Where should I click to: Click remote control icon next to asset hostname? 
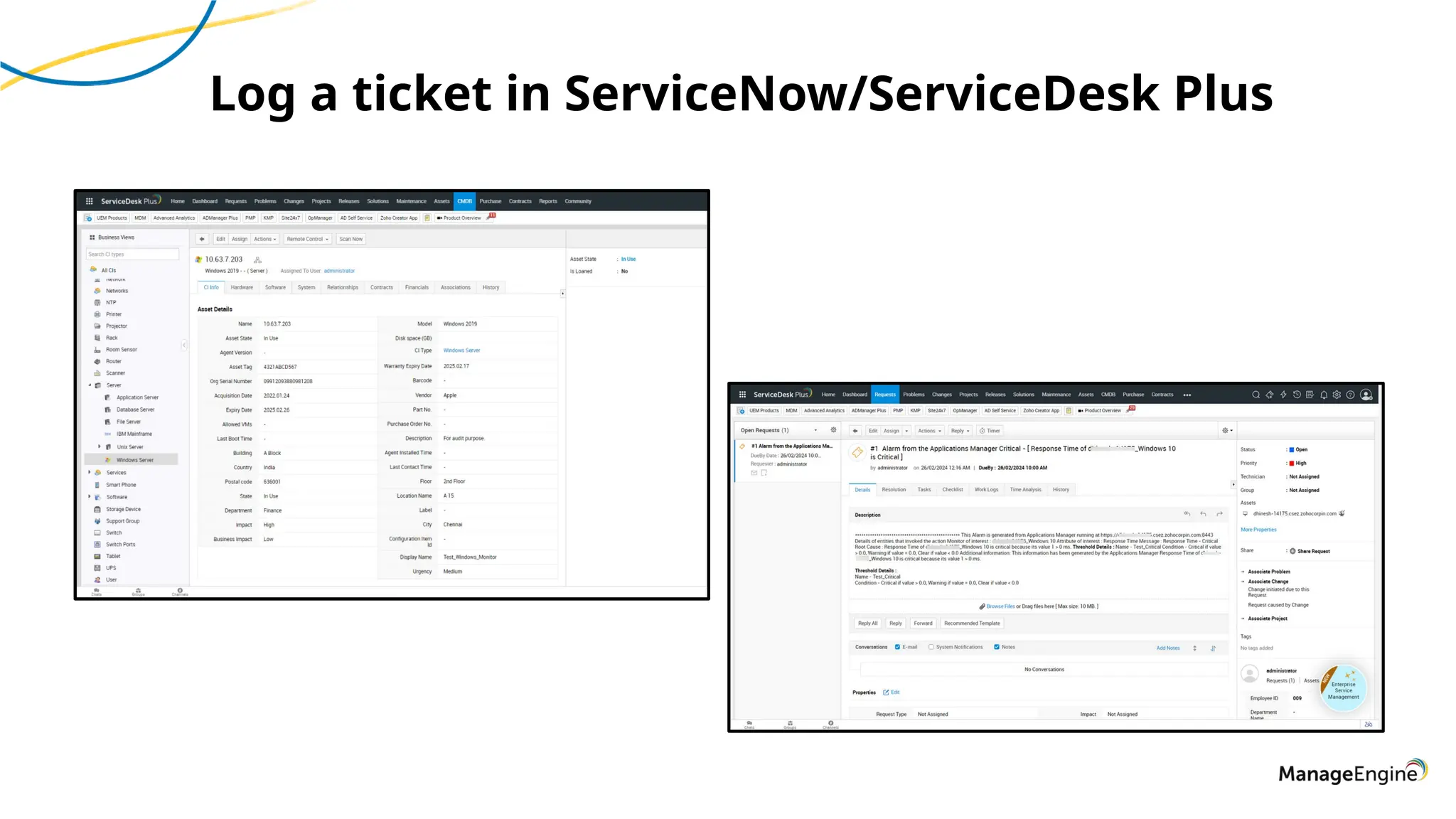1342,513
